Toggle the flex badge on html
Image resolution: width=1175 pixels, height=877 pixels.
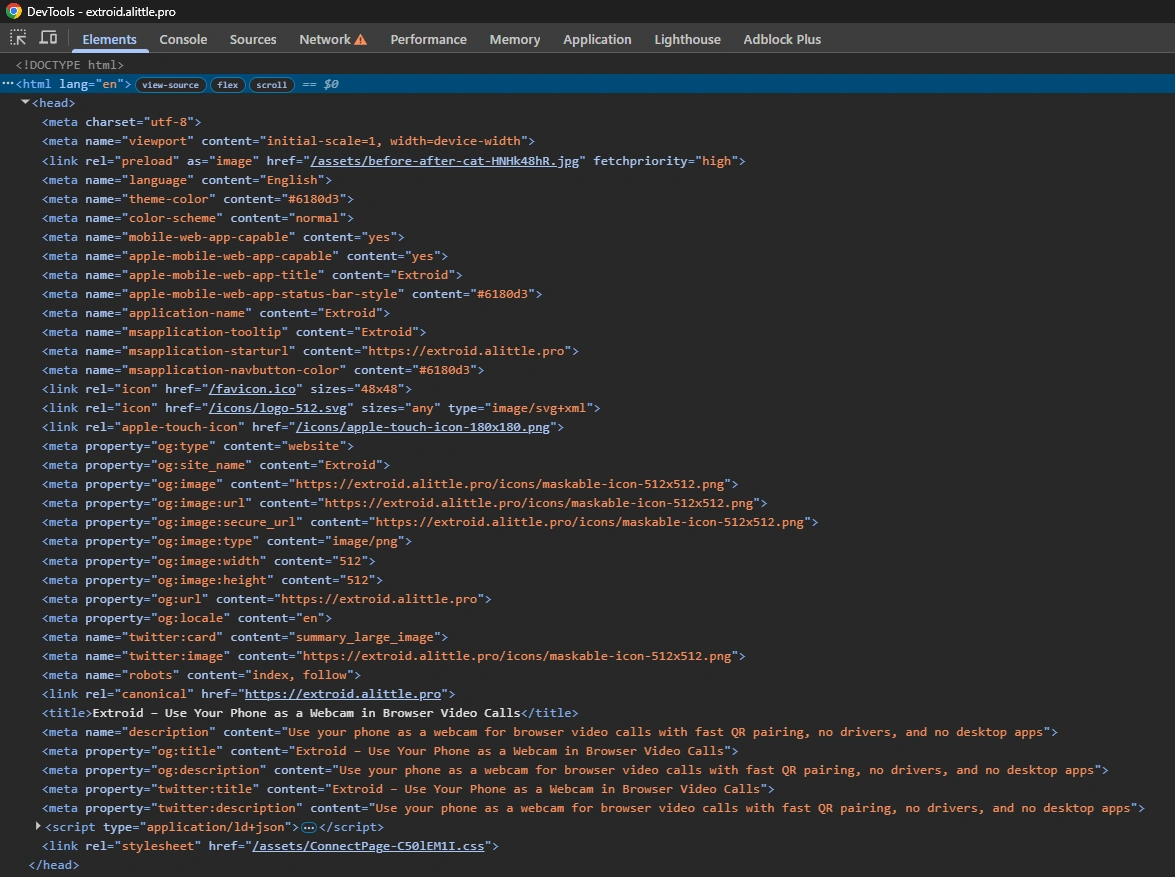(228, 85)
